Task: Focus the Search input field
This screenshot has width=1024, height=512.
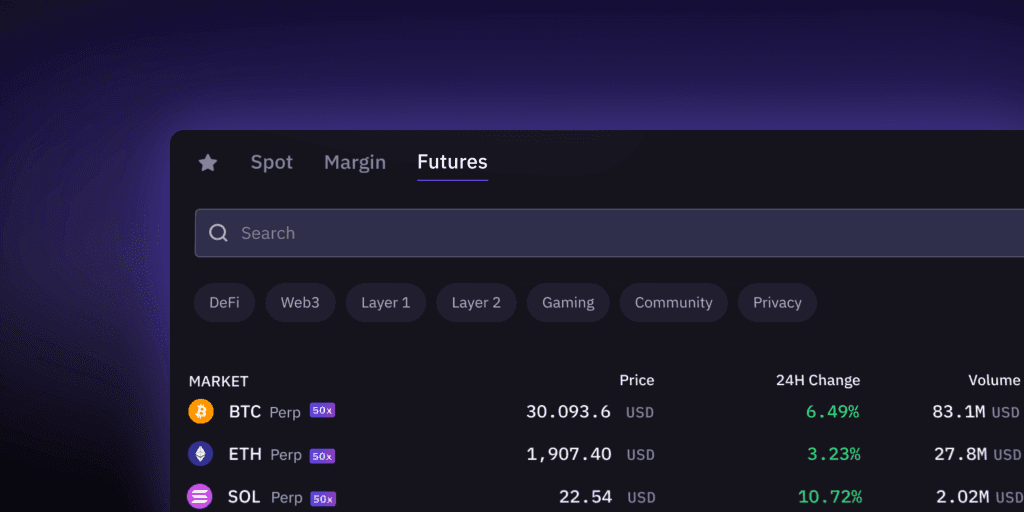Action: pyautogui.click(x=609, y=233)
